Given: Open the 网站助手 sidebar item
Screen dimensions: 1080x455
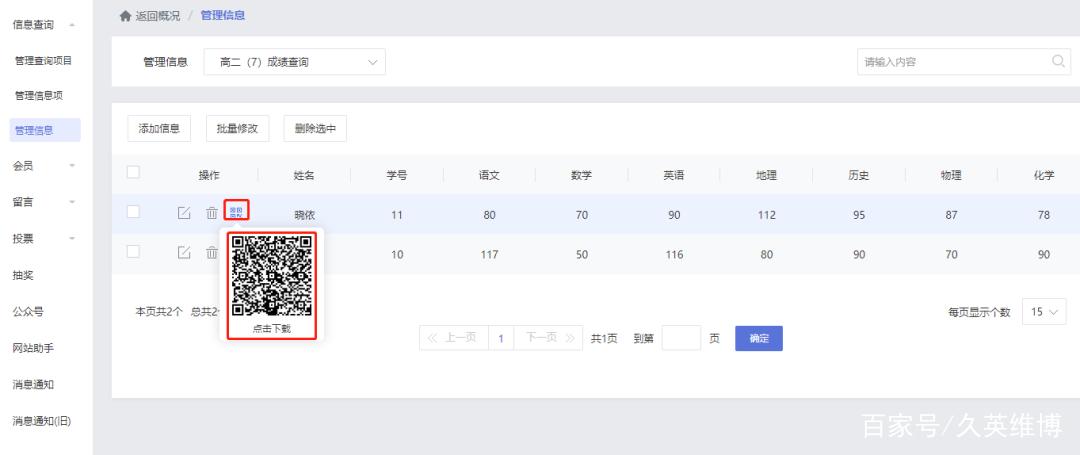Looking at the screenshot, I should point(33,348).
